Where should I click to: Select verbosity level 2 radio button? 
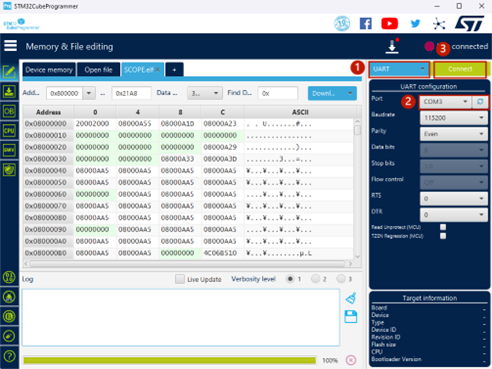tap(315, 279)
